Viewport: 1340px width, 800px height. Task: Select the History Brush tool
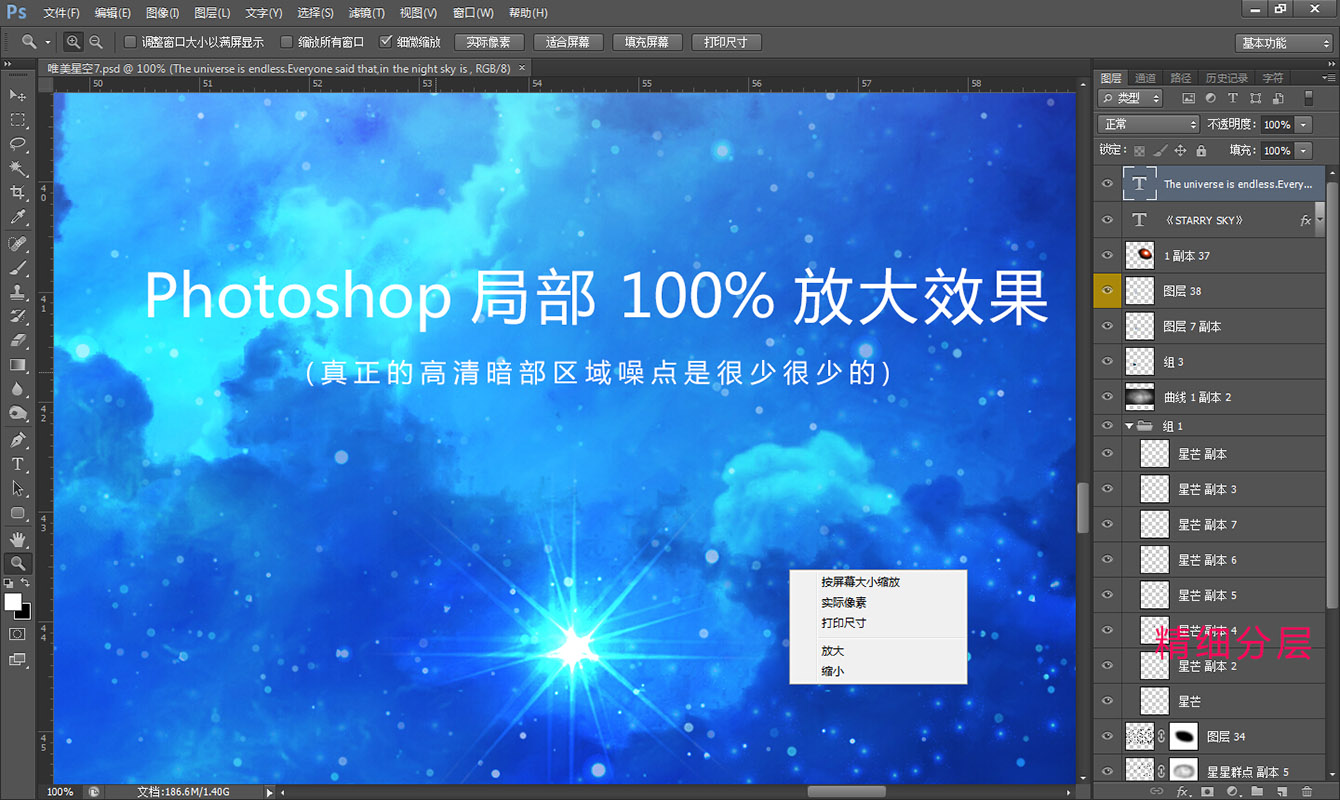click(18, 316)
